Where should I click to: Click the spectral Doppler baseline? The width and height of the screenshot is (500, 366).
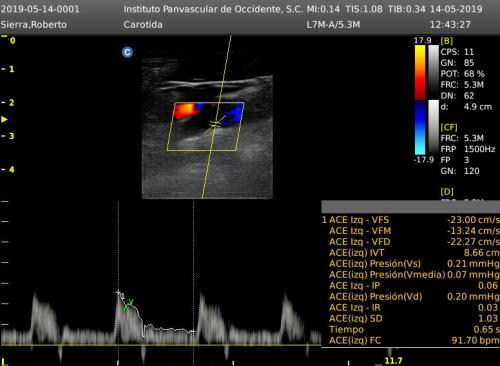[x=160, y=345]
